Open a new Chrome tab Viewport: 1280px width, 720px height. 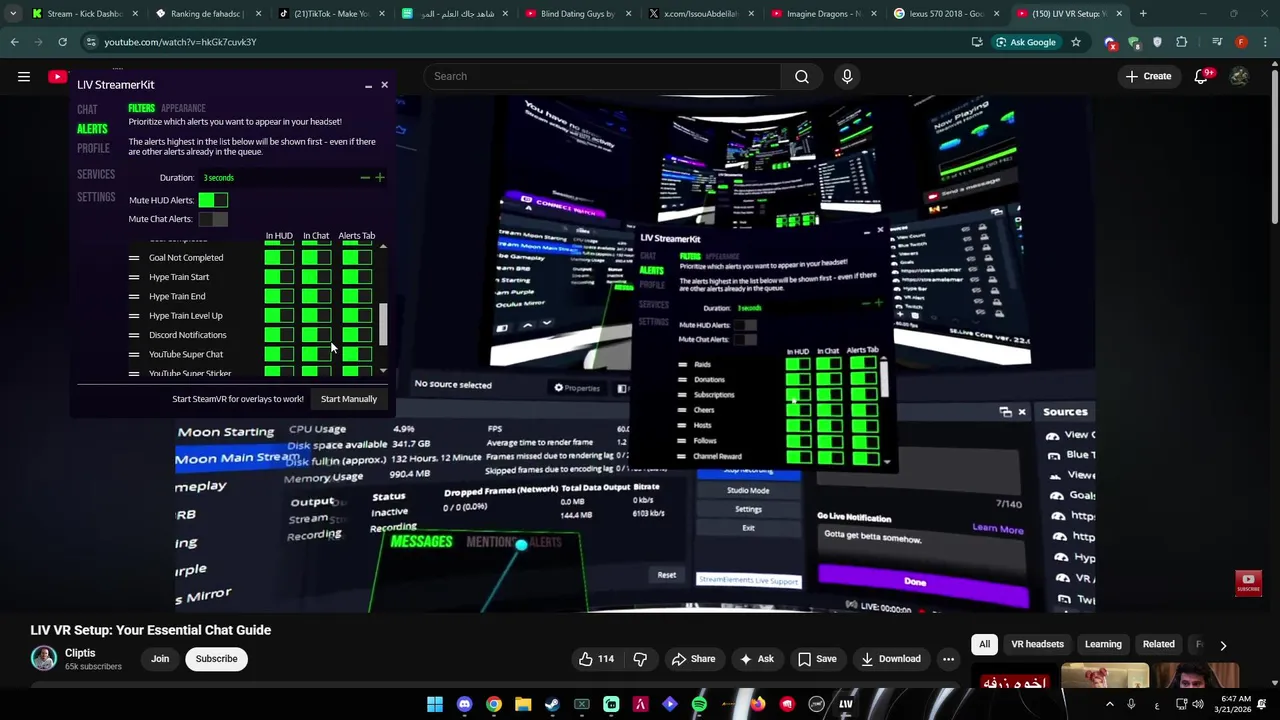1143,14
